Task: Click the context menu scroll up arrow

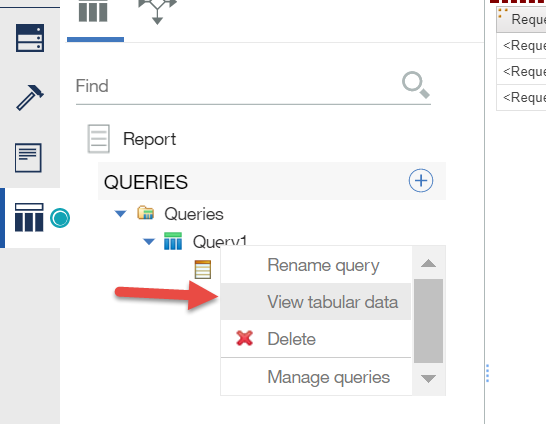Action: tap(428, 263)
